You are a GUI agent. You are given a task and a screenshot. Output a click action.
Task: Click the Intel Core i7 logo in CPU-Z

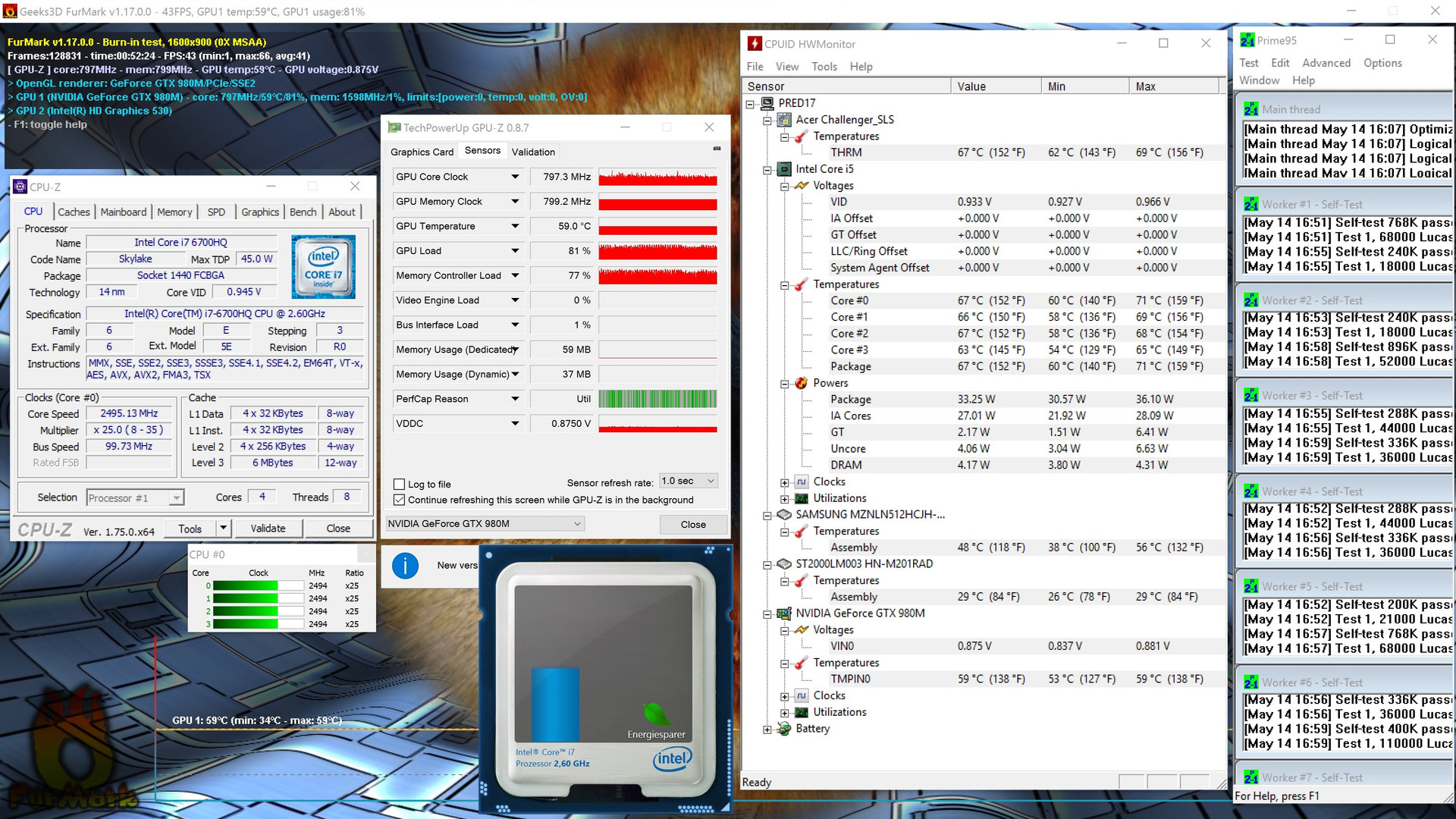324,267
